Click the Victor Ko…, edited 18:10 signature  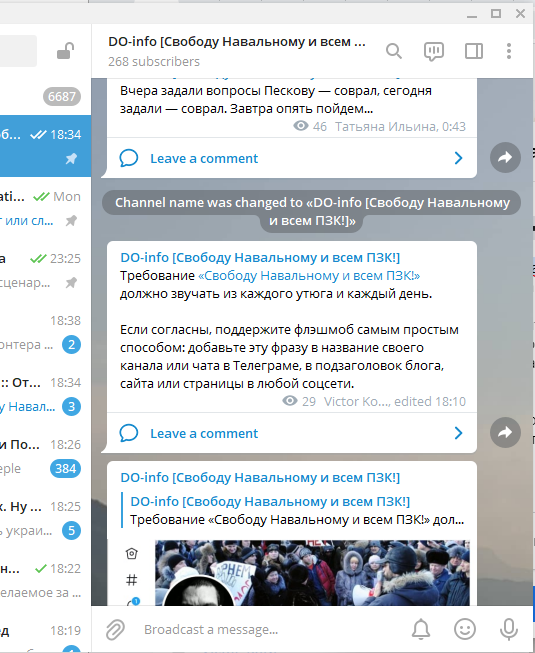click(395, 401)
